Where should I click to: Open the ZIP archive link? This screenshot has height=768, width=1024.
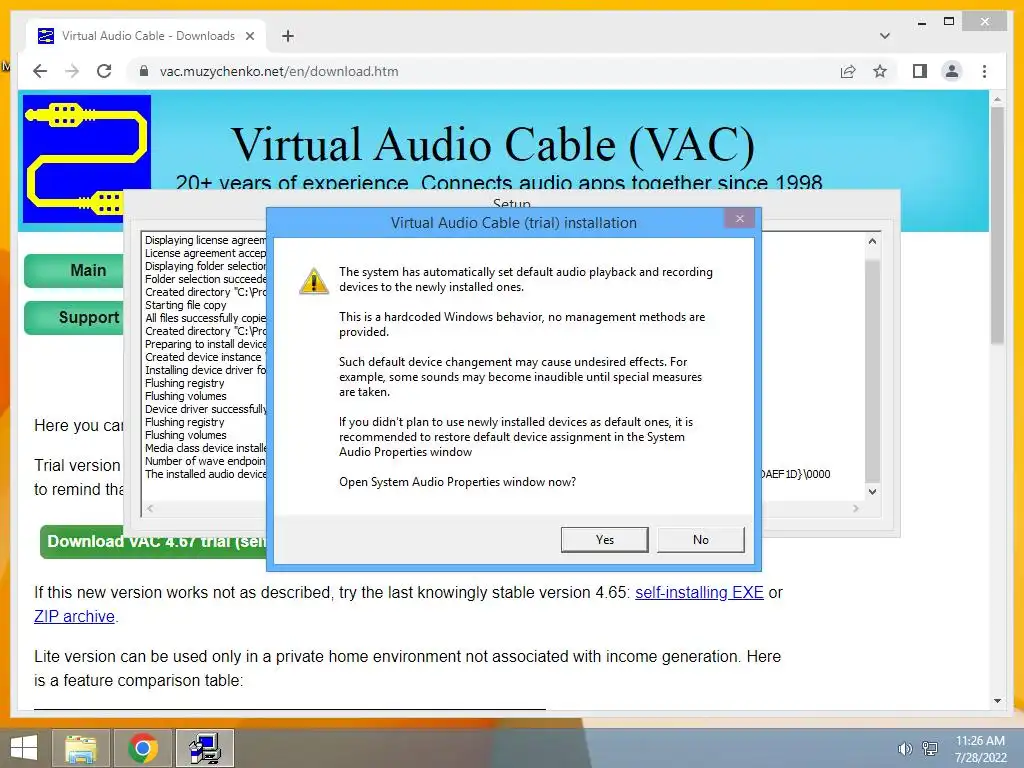pyautogui.click(x=74, y=616)
